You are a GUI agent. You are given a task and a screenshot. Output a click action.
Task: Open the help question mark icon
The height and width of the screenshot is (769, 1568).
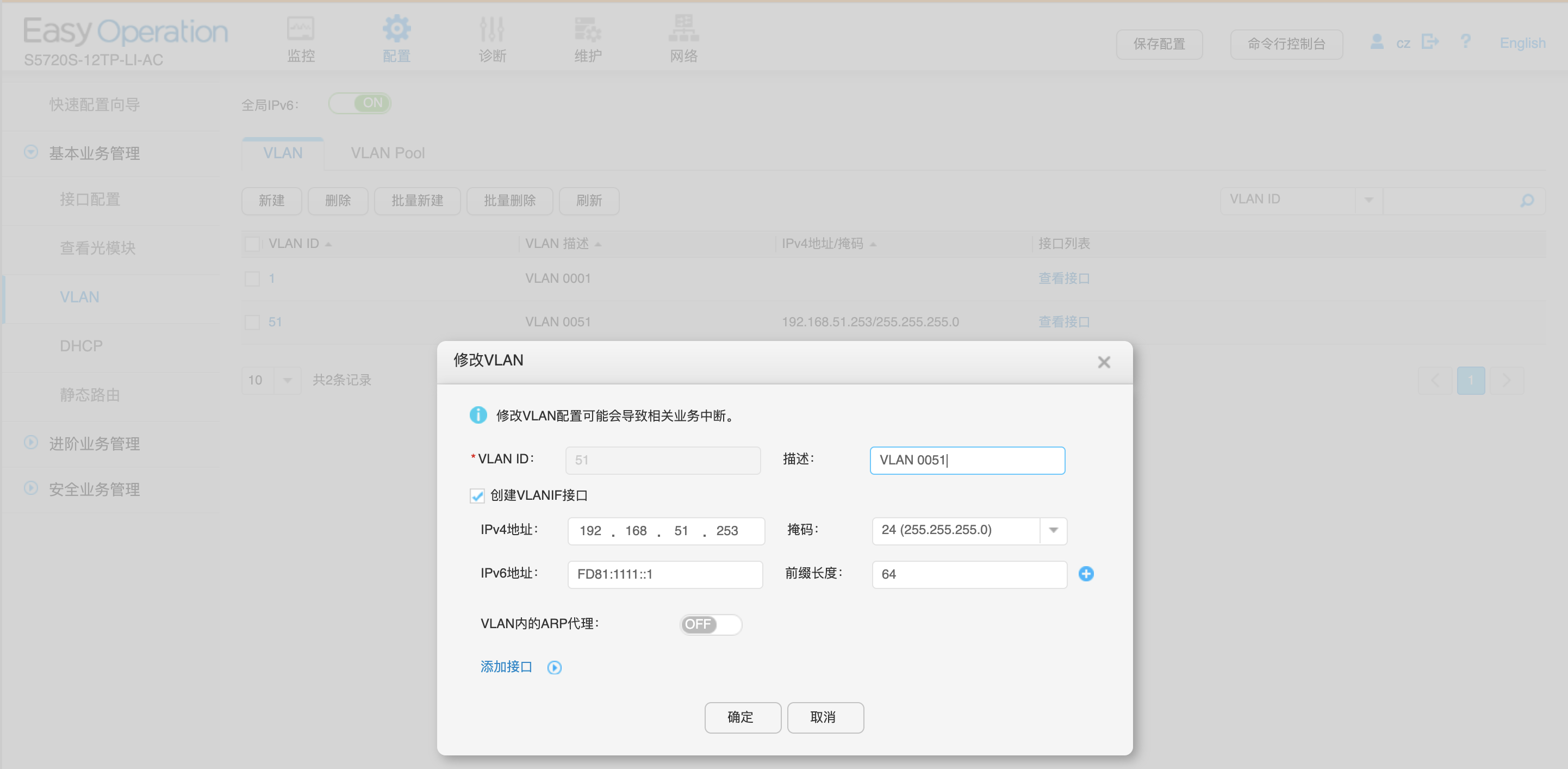coord(1466,42)
